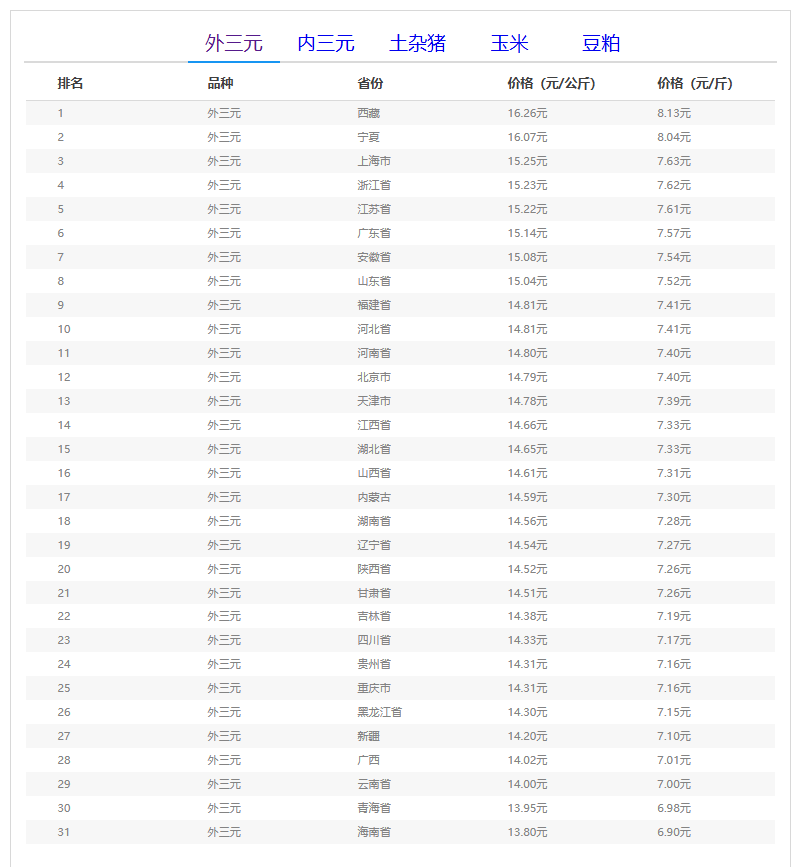Image resolution: width=811 pixels, height=867 pixels.
Task: Select the 新疆 cell
Action: coord(368,737)
